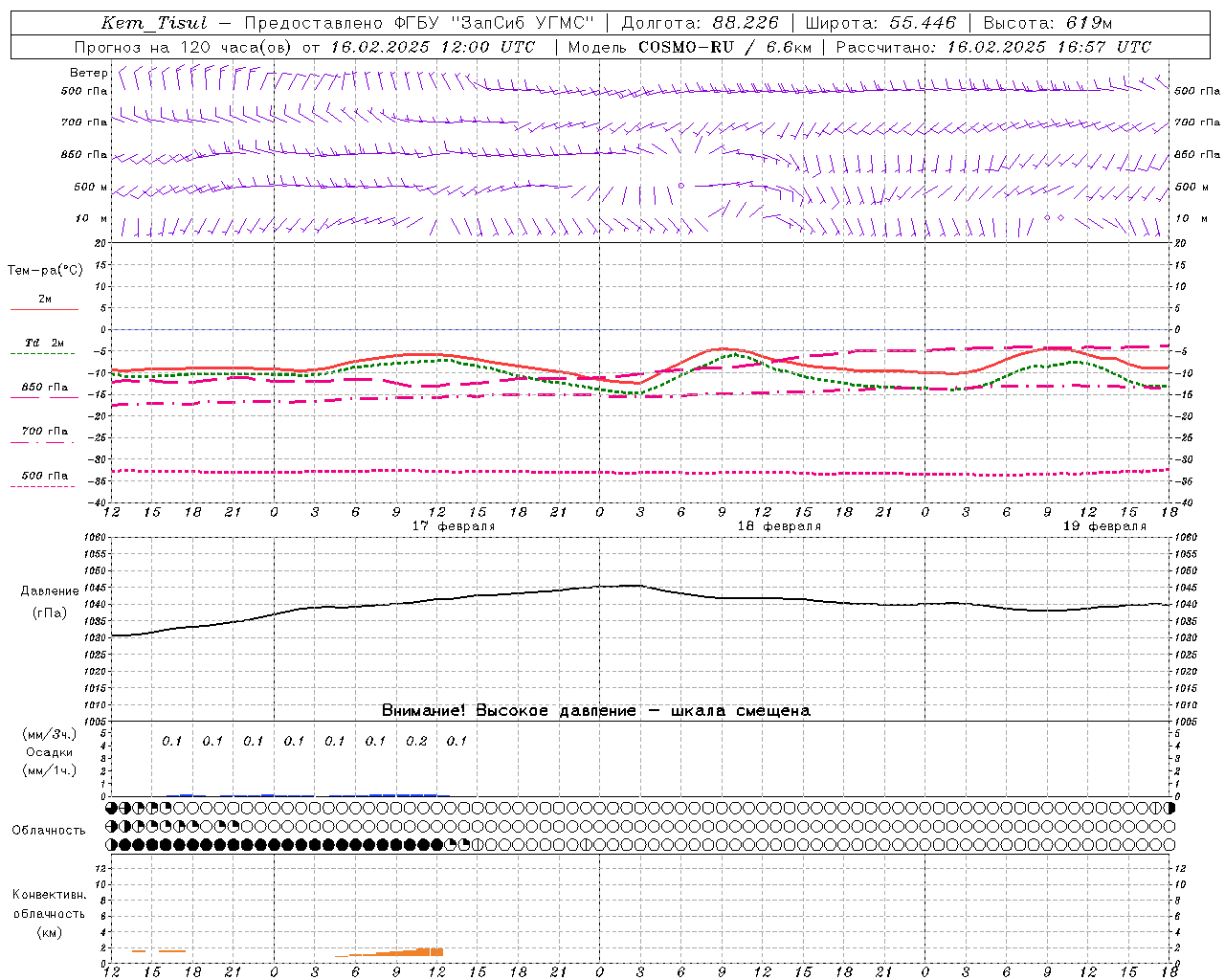
Task: Click the 10 м wind level label on left
Action: pos(92,219)
